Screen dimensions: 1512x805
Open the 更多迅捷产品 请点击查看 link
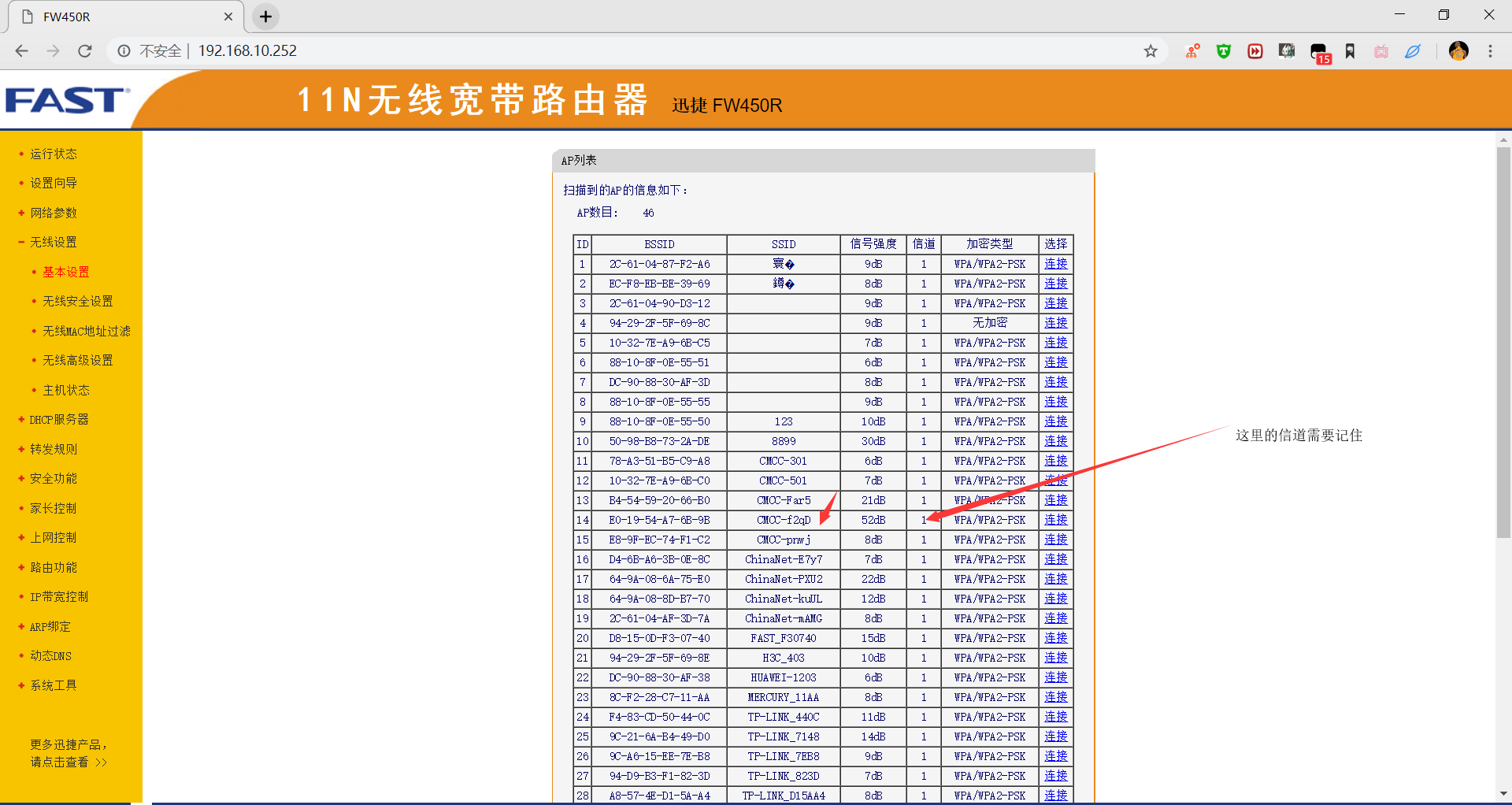(69, 753)
